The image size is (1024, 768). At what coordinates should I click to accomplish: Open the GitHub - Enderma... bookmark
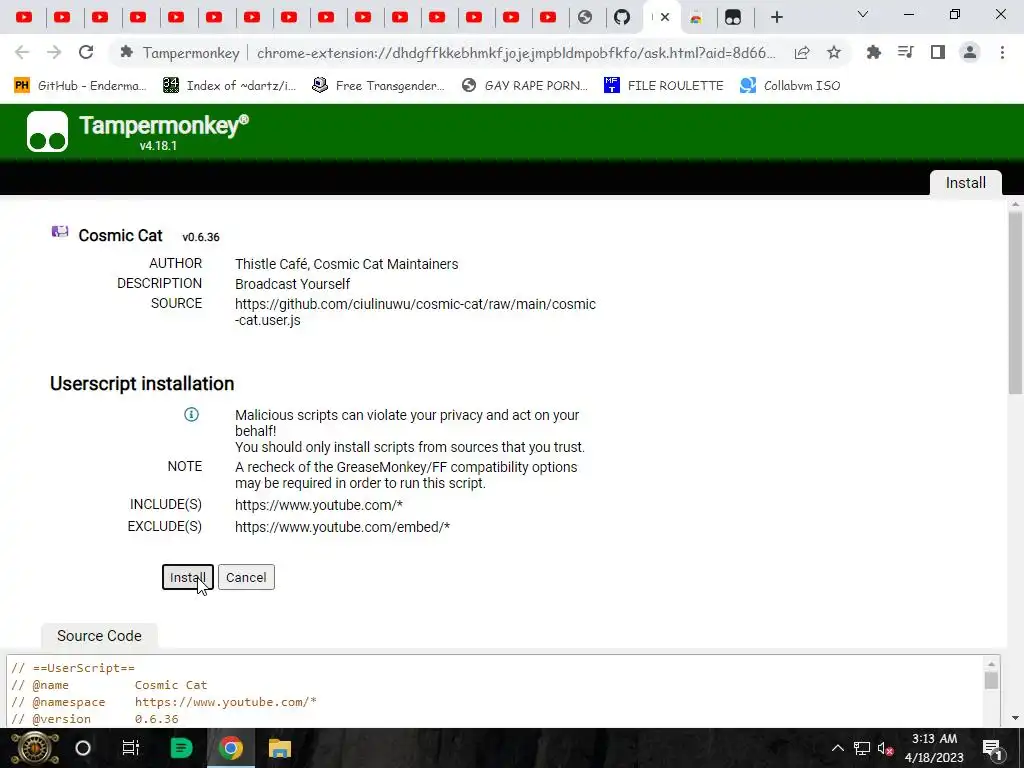[x=80, y=86]
